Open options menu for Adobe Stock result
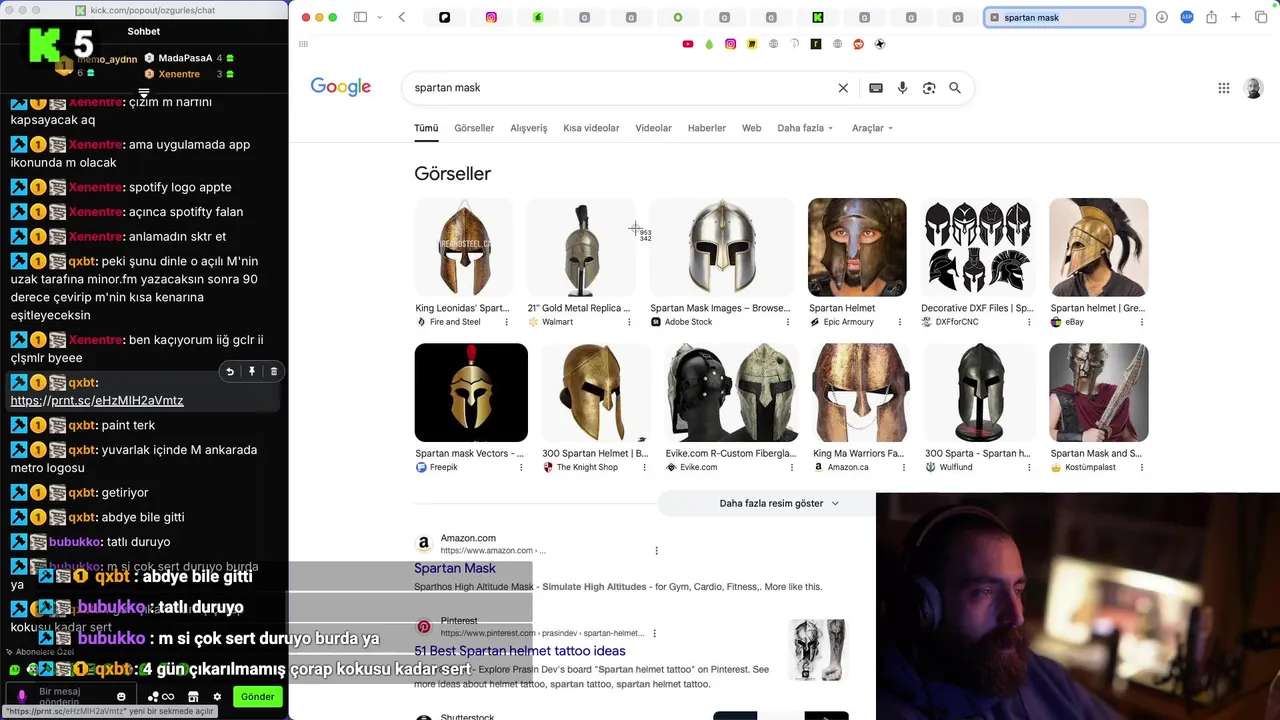The width and height of the screenshot is (1280, 720). tap(788, 322)
